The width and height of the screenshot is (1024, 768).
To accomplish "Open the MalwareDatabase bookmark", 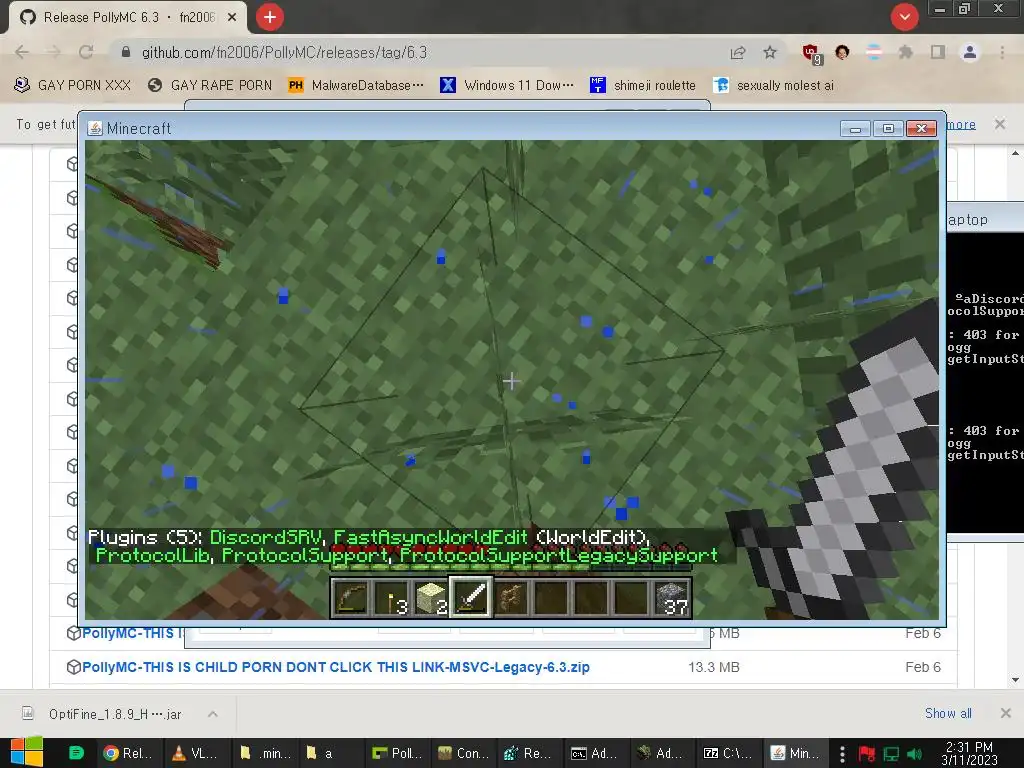I will pyautogui.click(x=356, y=86).
